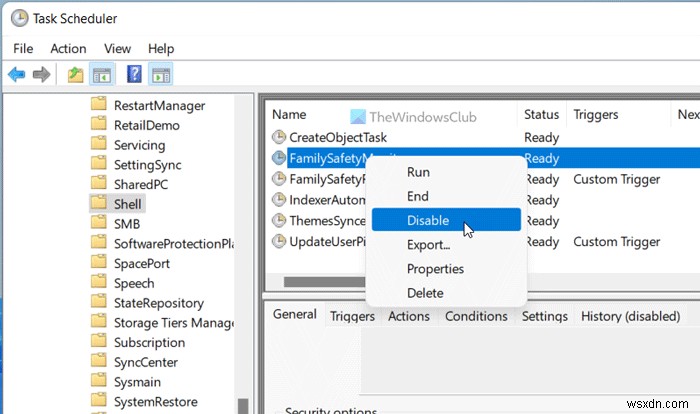Switch to the Conditions tab

(x=476, y=316)
